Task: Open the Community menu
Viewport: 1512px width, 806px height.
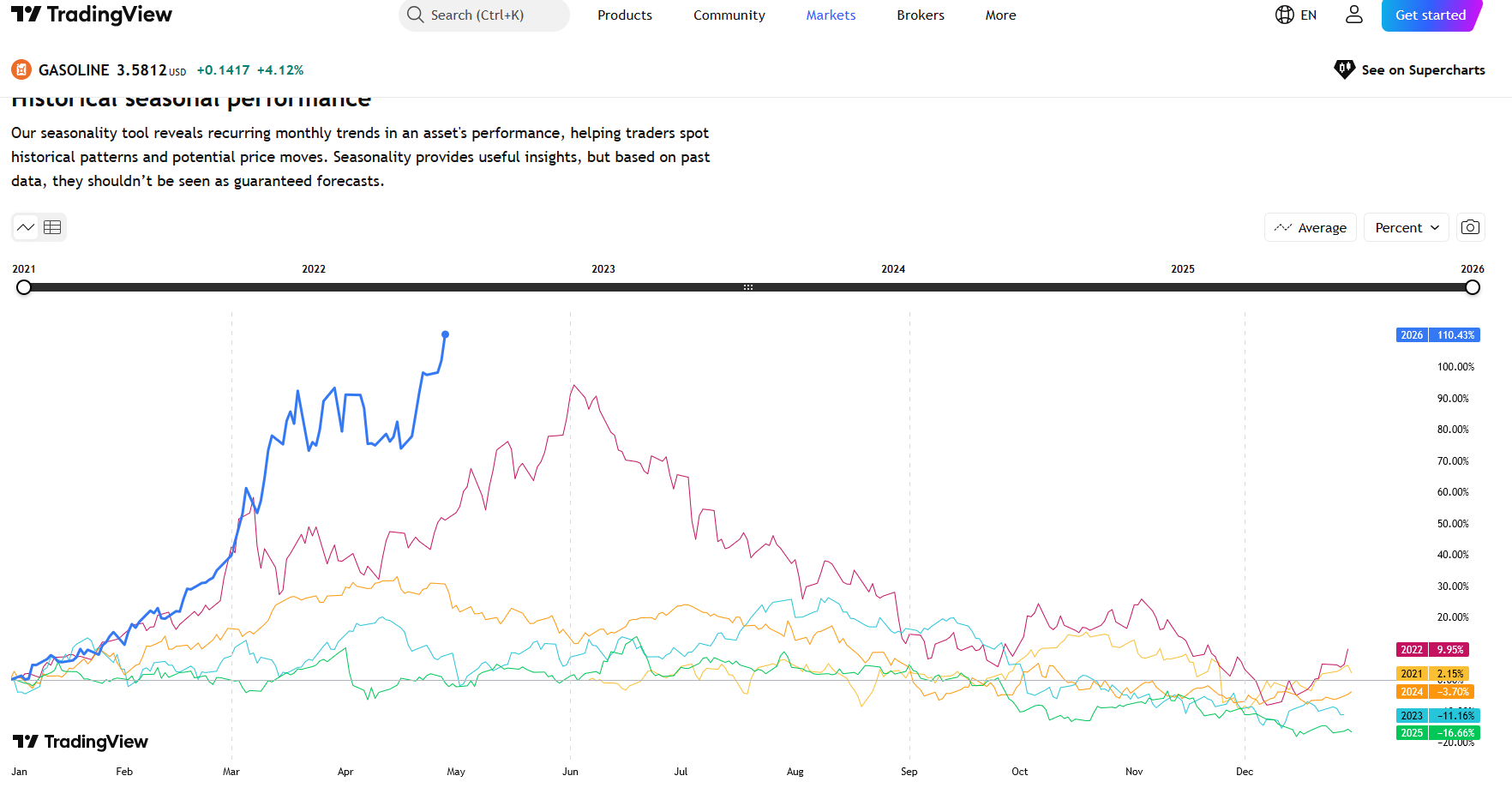Action: [x=729, y=15]
